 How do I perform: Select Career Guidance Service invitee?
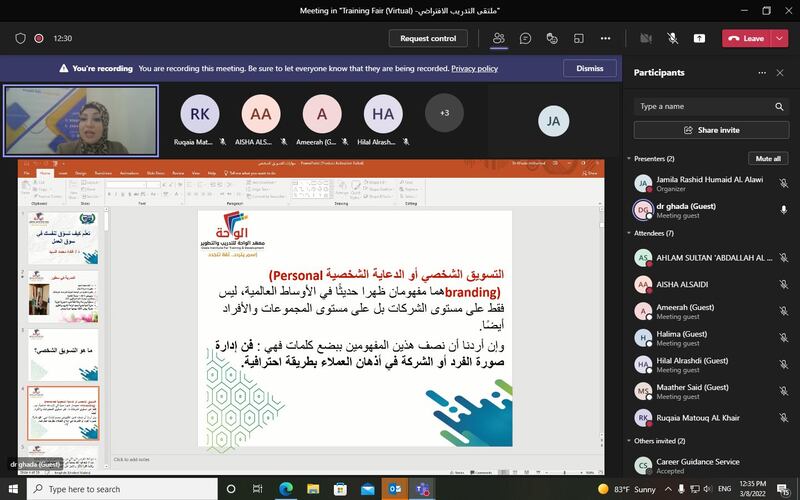[711, 465]
